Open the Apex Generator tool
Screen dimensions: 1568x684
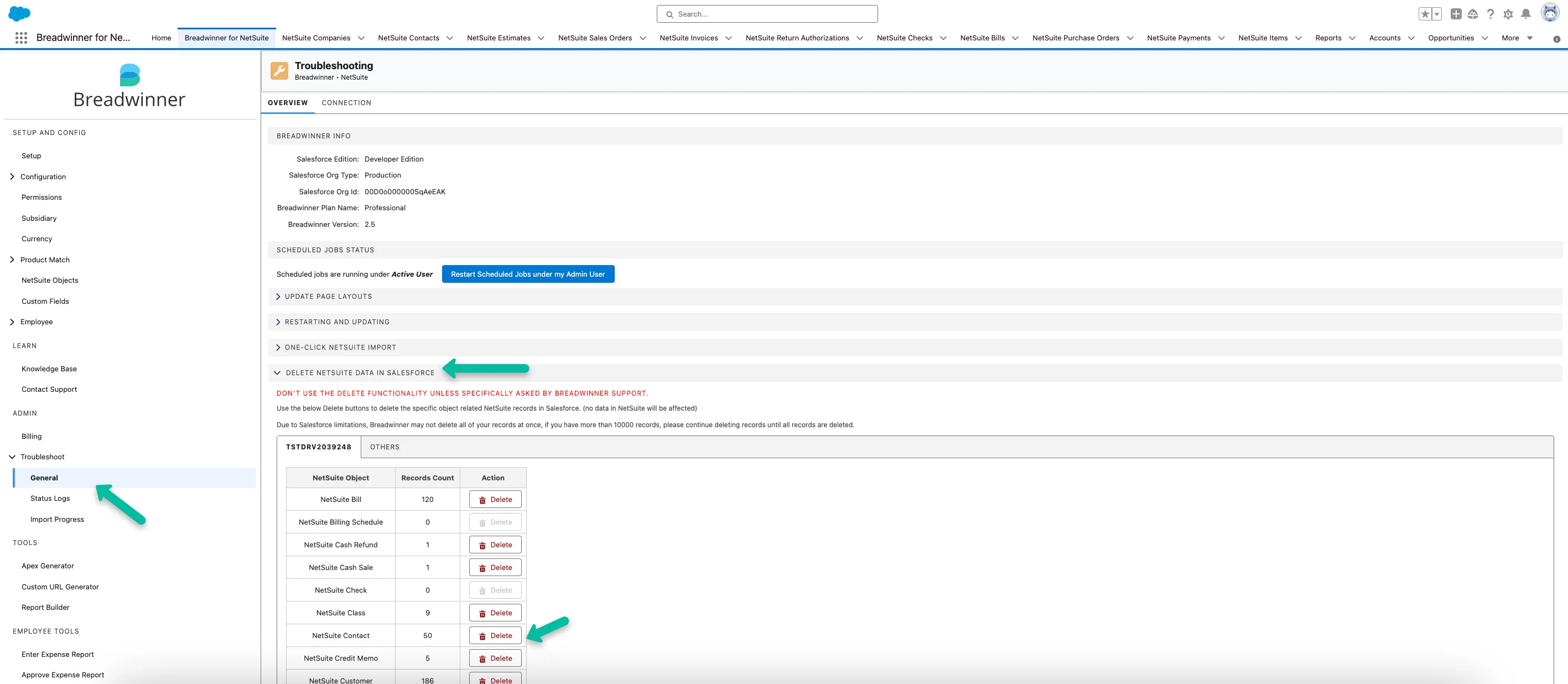(x=48, y=567)
